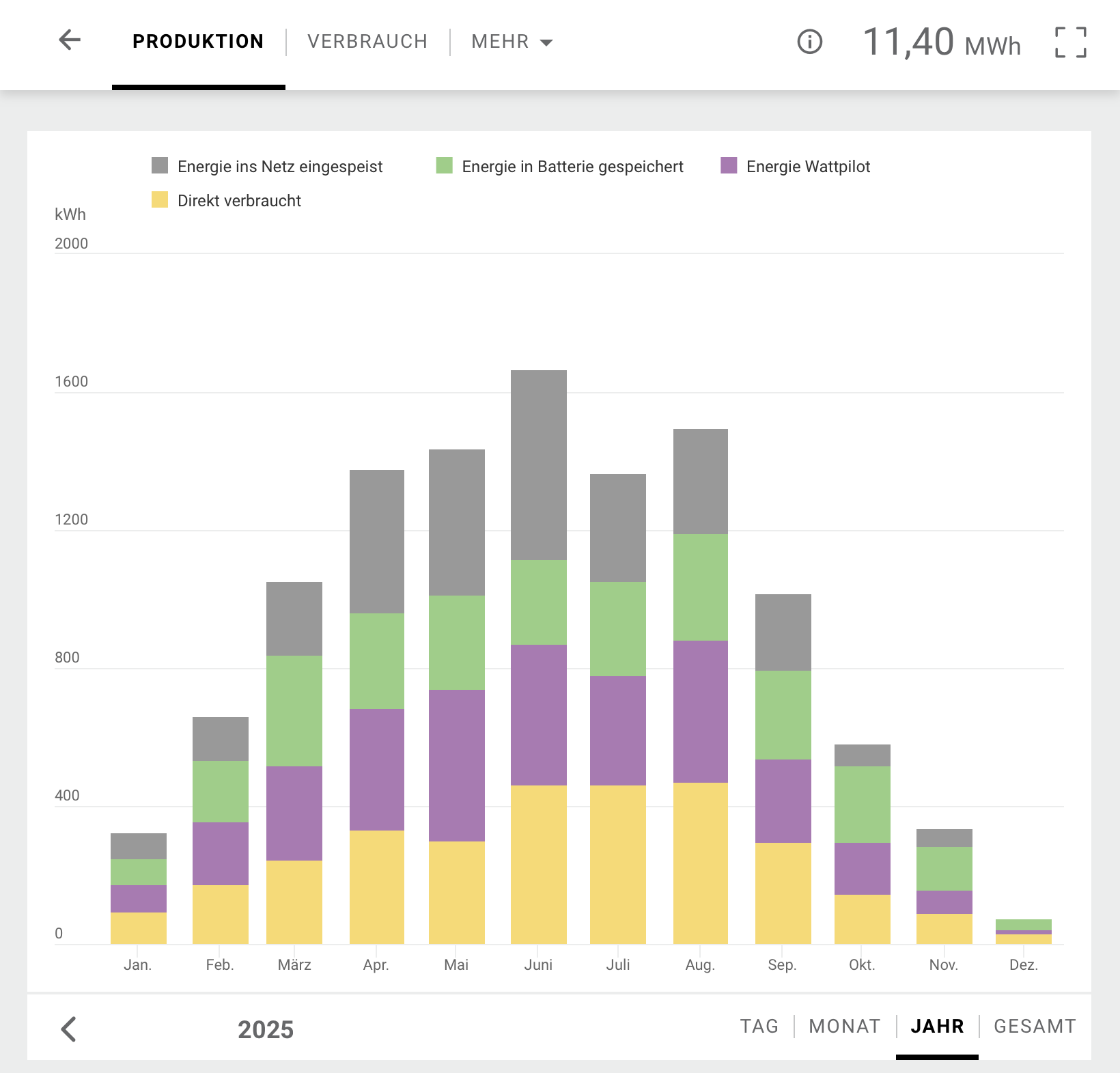Click the green segment of März bar

pos(294,710)
